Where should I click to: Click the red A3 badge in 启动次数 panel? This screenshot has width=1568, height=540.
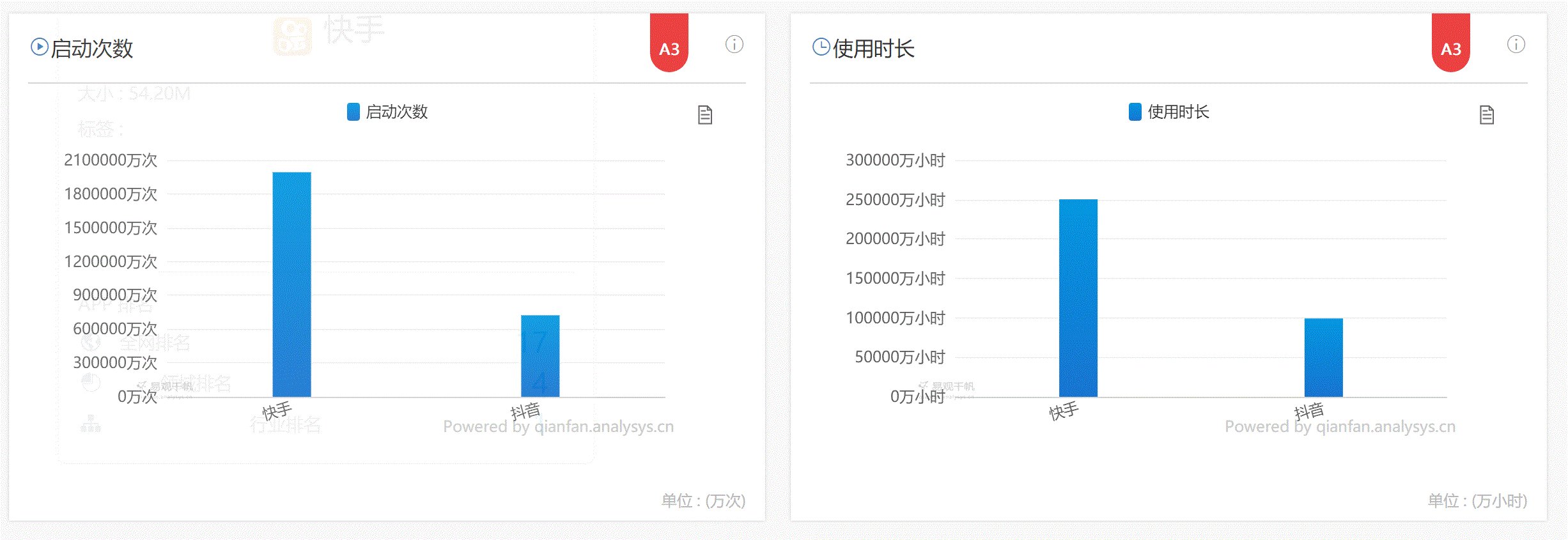coord(669,43)
